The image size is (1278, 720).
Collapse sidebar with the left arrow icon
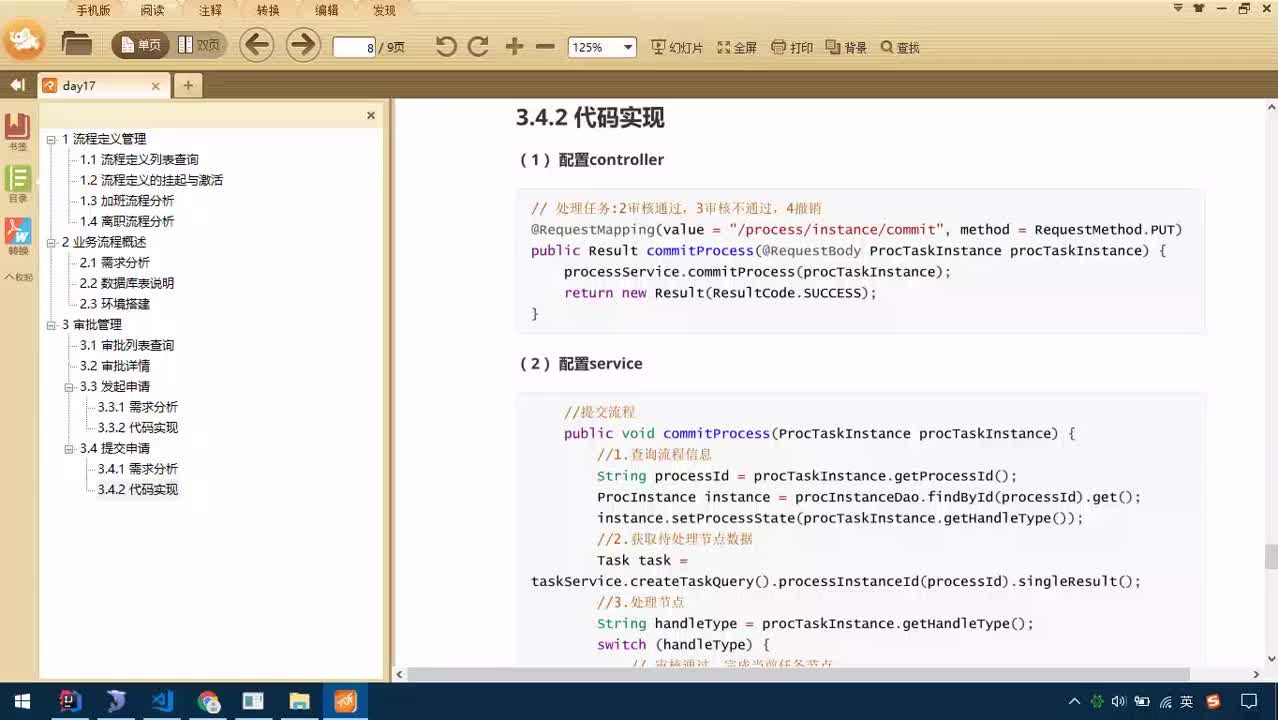pyautogui.click(x=17, y=85)
